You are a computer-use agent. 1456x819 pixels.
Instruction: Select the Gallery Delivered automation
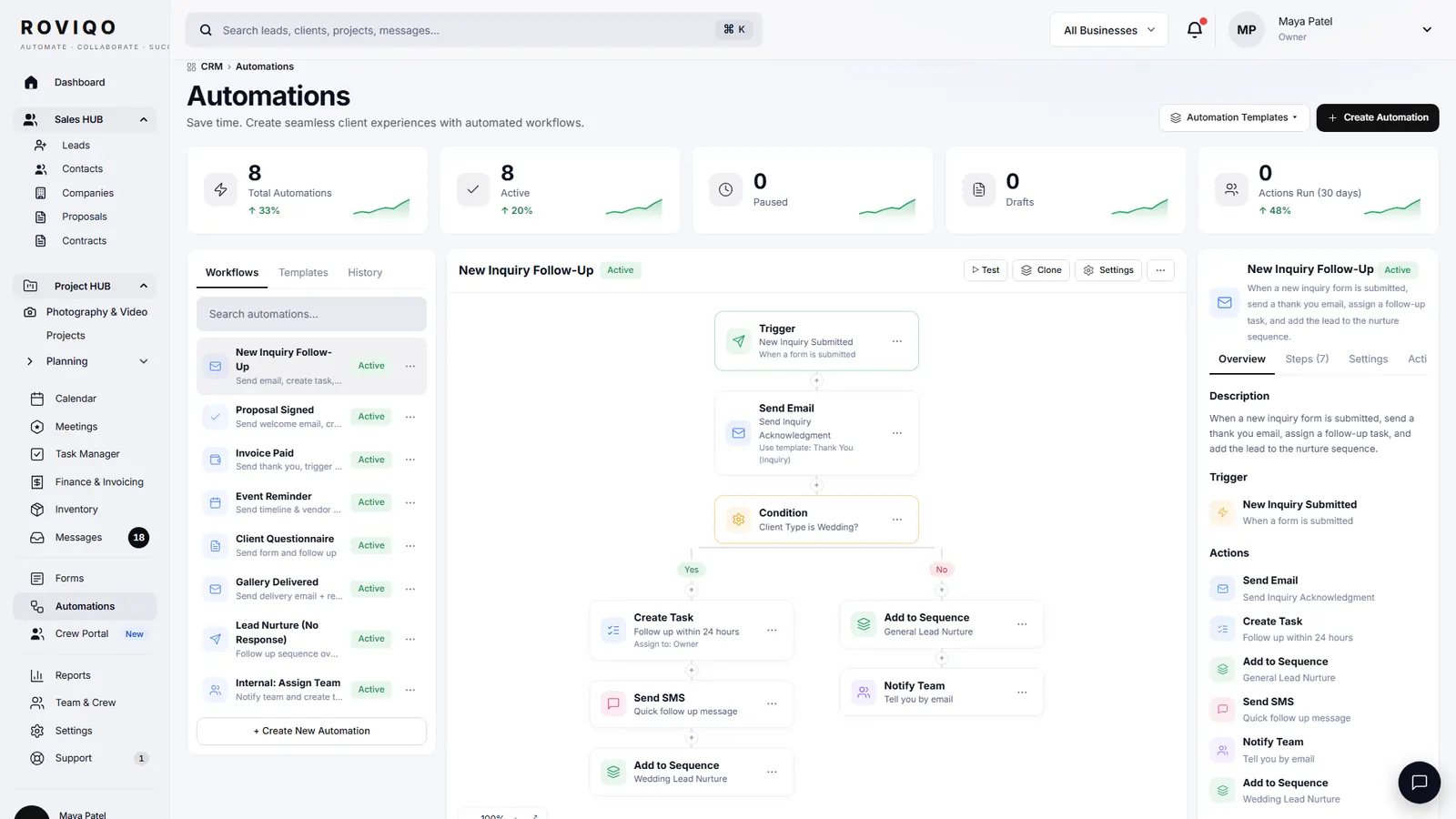pos(311,589)
